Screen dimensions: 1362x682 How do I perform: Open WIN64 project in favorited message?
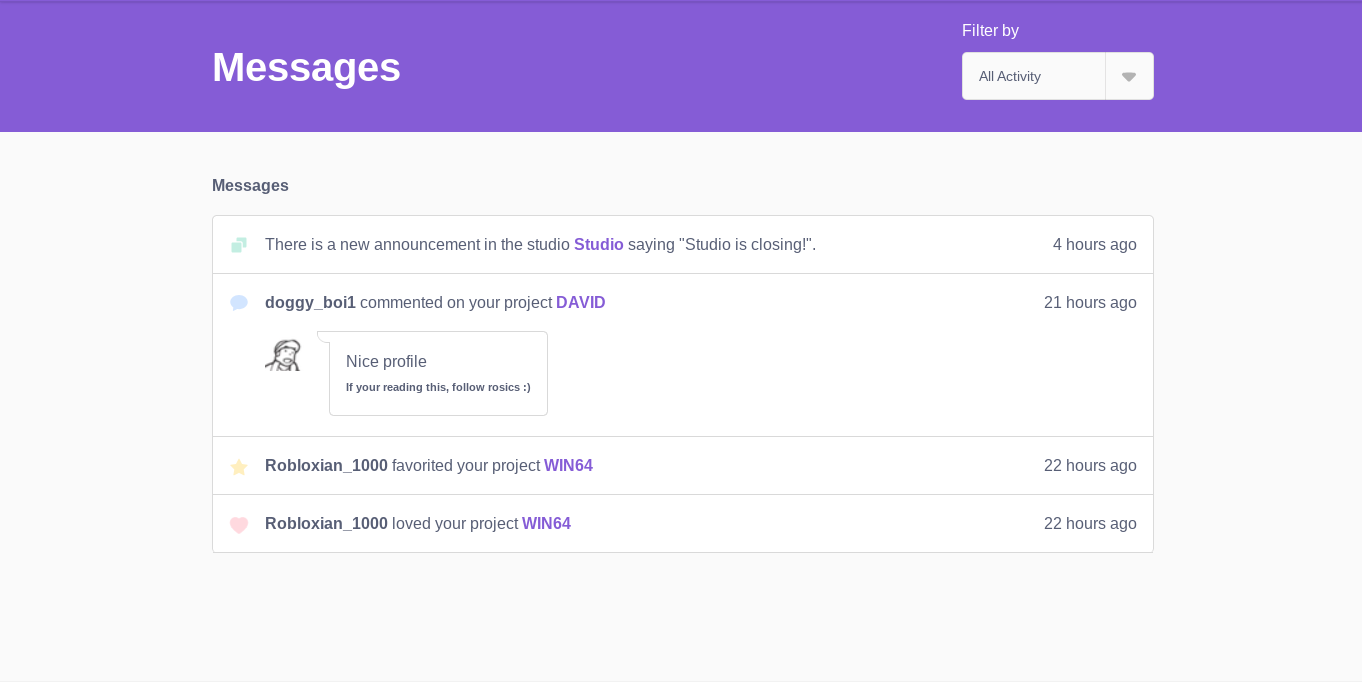(x=568, y=466)
